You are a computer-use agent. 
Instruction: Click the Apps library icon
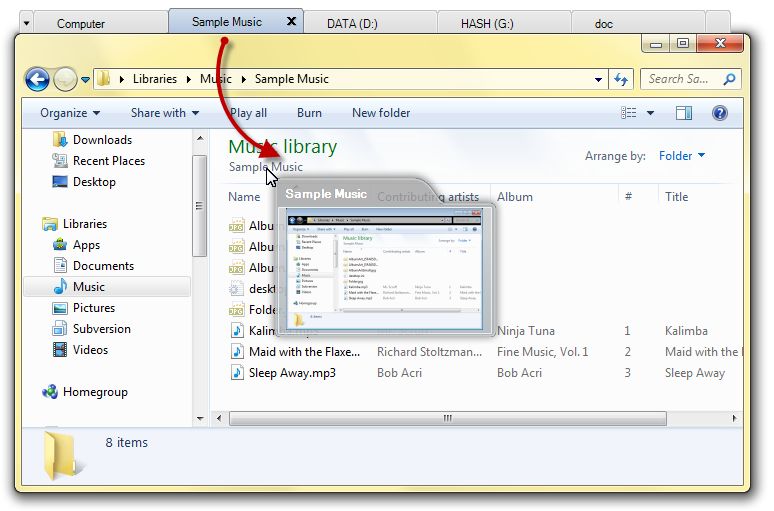tap(60, 244)
